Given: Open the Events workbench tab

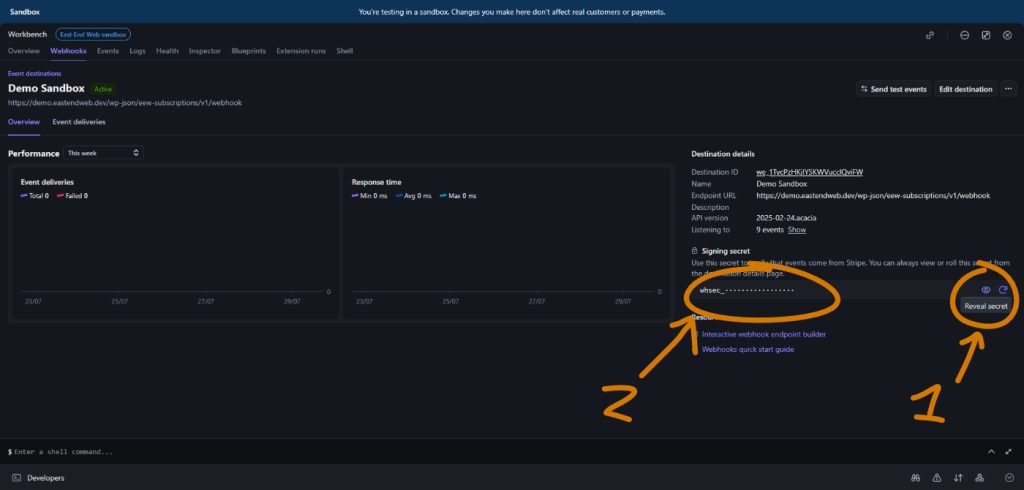Looking at the screenshot, I should 108,51.
